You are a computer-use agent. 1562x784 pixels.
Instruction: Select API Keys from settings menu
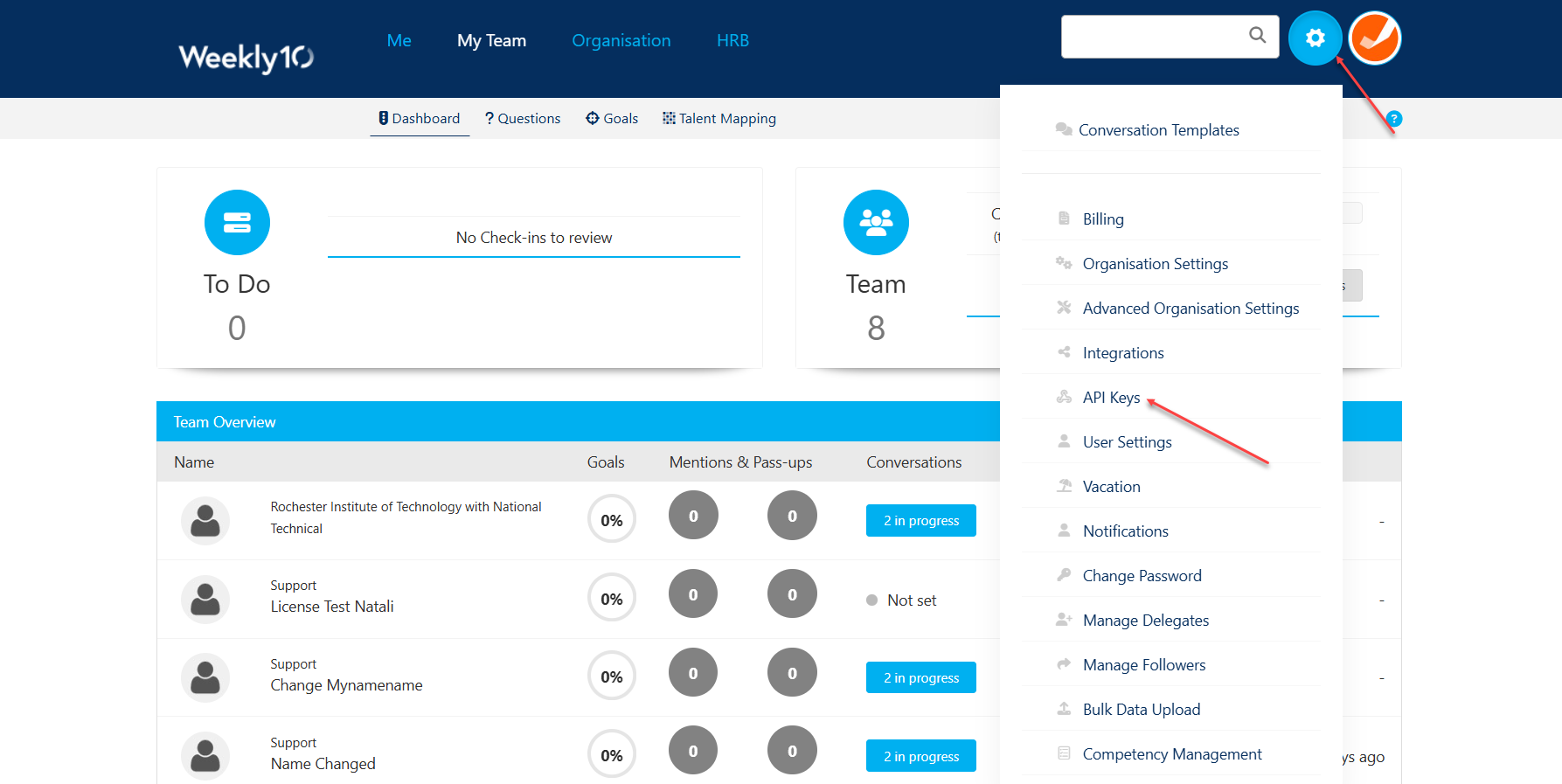1111,398
